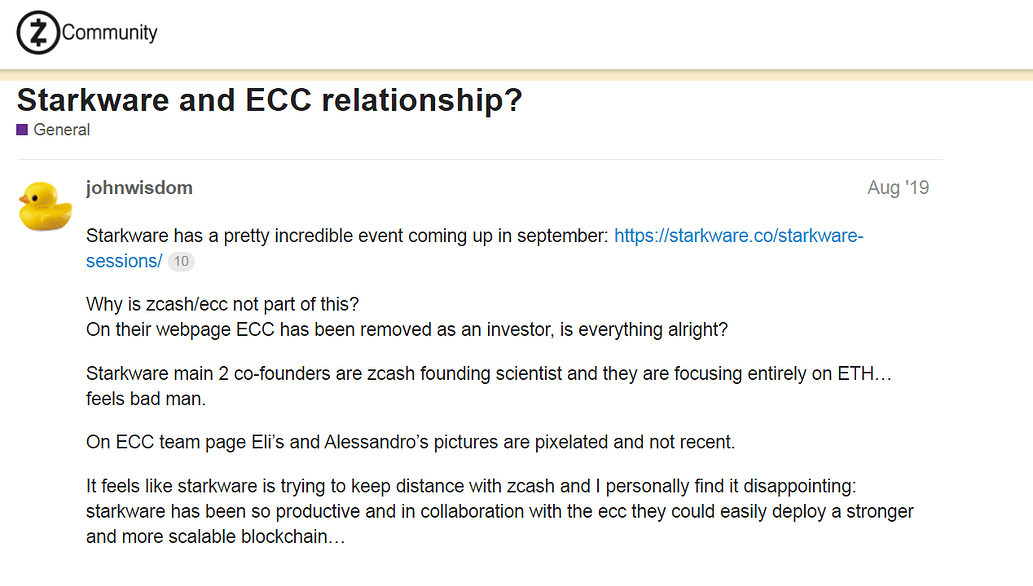Open the Community home text link

pyautogui.click(x=110, y=32)
